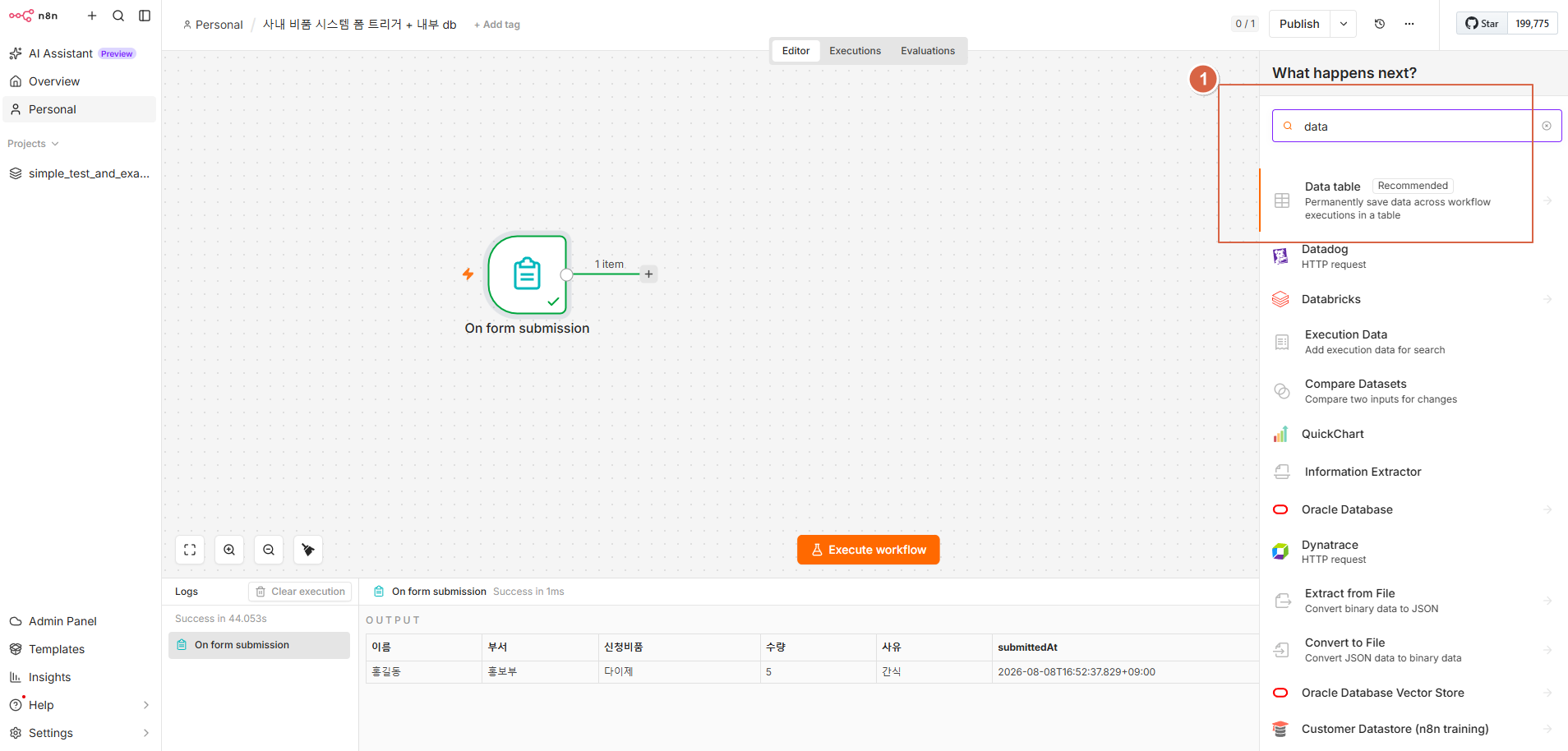
Task: Open the three-dot workflow menu
Action: click(x=1409, y=24)
